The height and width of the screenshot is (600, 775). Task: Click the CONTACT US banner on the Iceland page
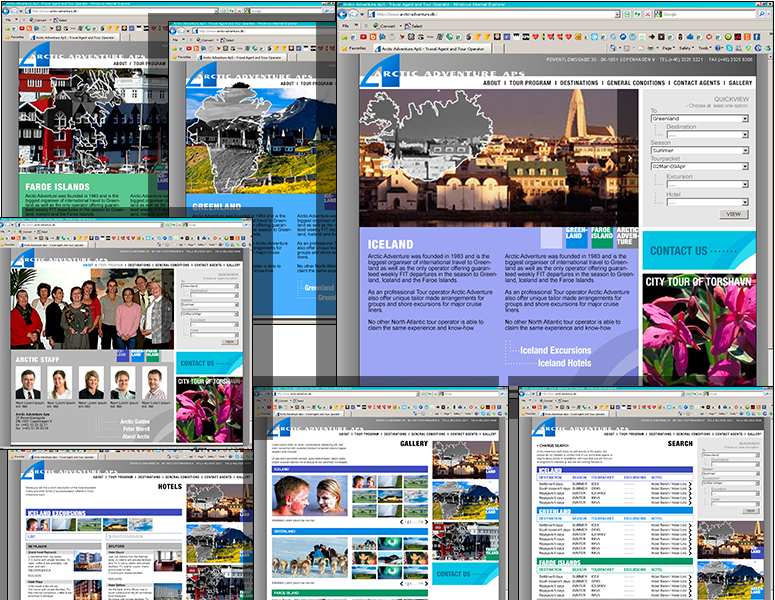pos(699,251)
